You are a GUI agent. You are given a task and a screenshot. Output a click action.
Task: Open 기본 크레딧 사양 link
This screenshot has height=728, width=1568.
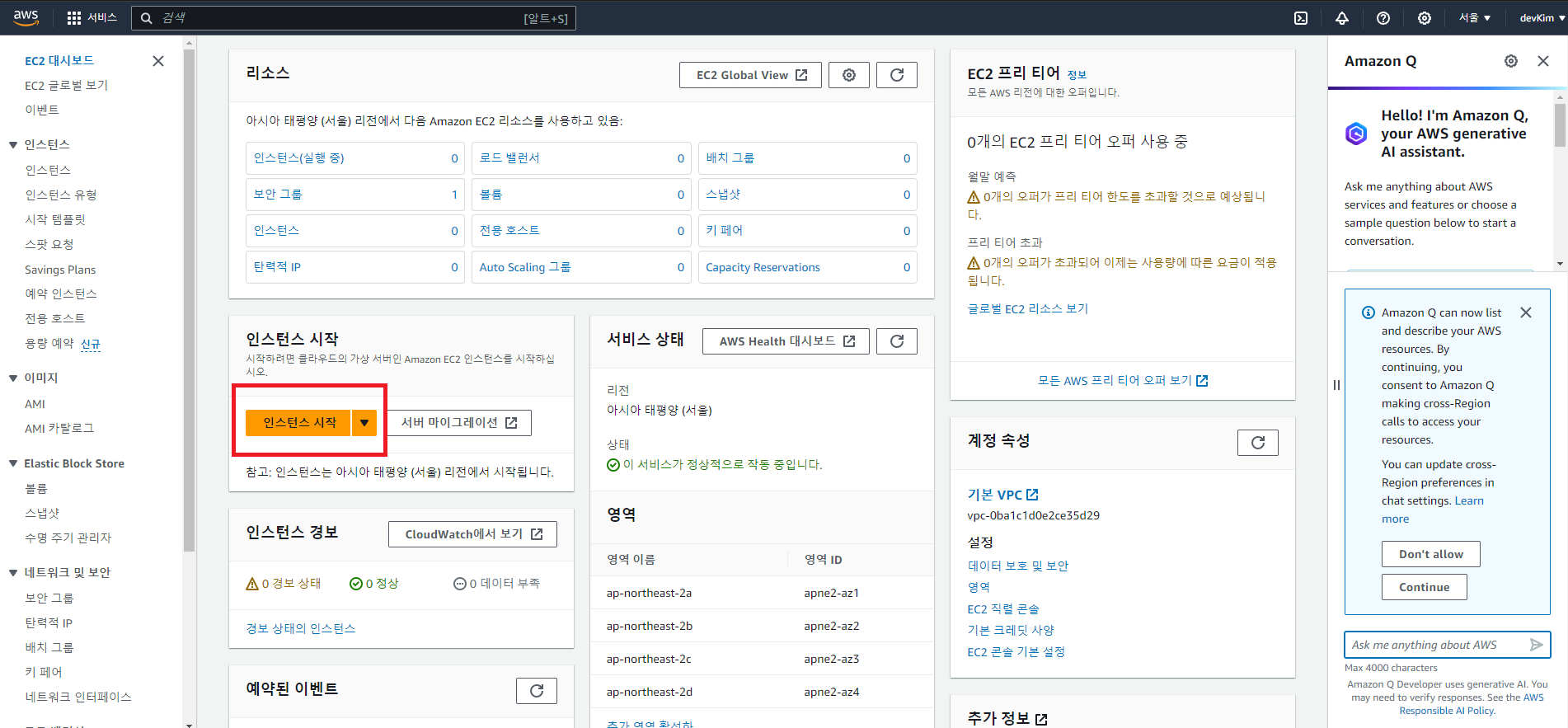click(1011, 631)
